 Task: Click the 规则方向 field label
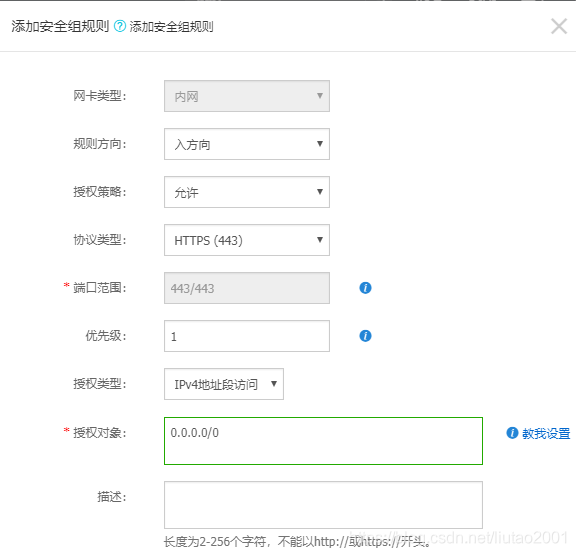pos(100,144)
